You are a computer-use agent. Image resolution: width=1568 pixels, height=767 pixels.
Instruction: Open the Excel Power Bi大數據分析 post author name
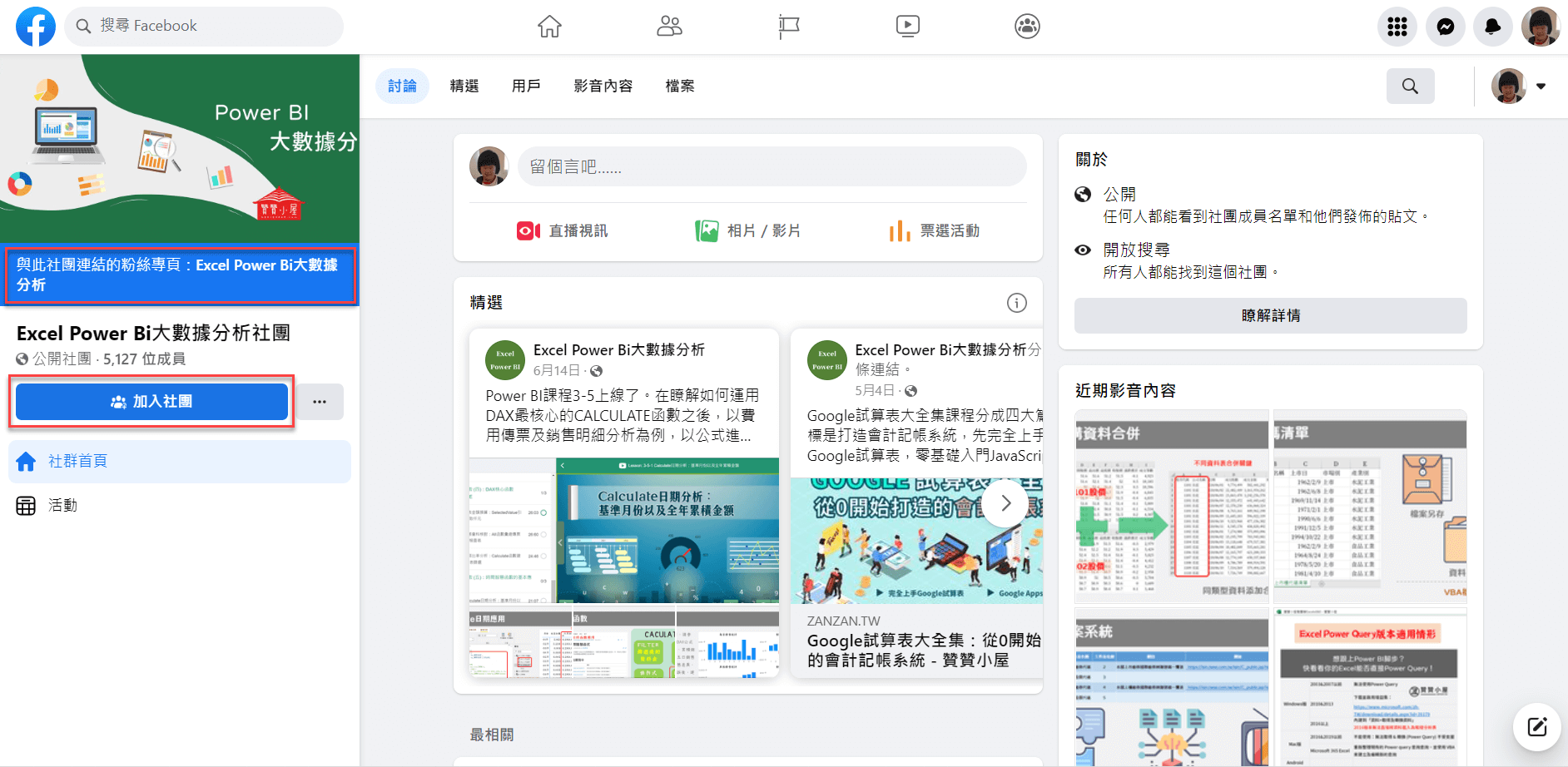pos(619,350)
